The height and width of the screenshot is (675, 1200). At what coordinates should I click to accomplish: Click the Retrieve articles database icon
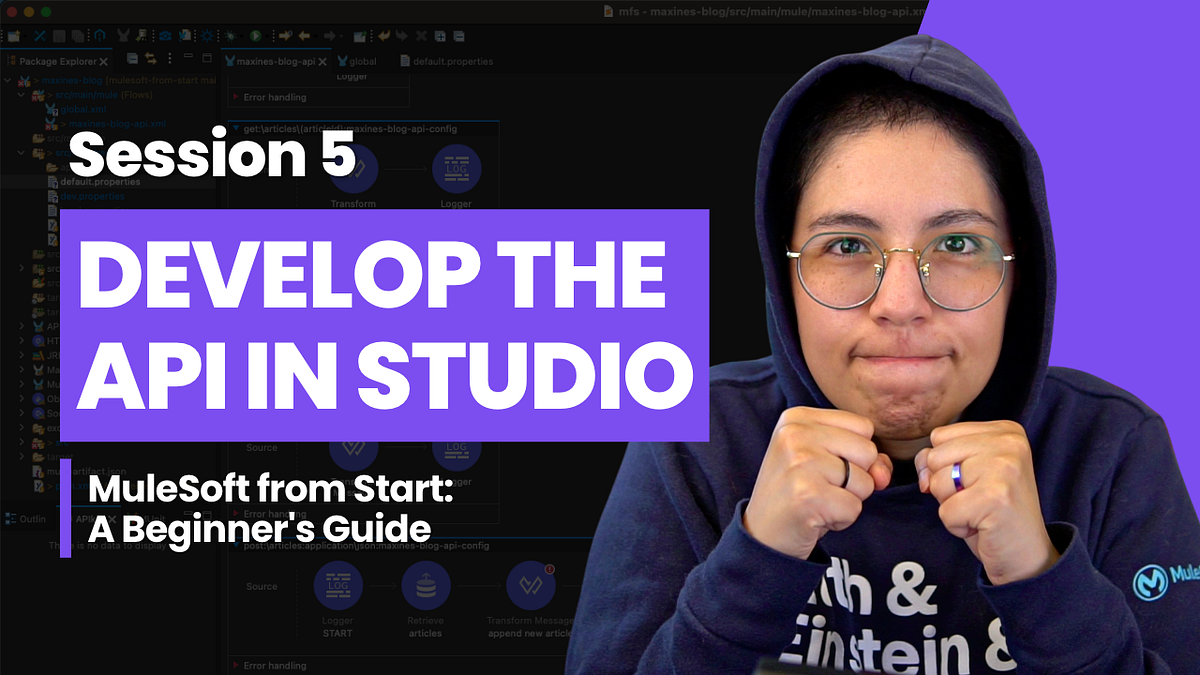point(426,586)
